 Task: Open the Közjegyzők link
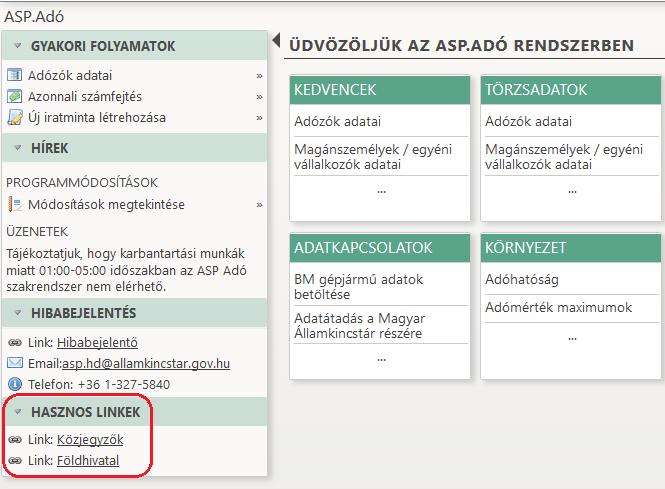pos(90,439)
